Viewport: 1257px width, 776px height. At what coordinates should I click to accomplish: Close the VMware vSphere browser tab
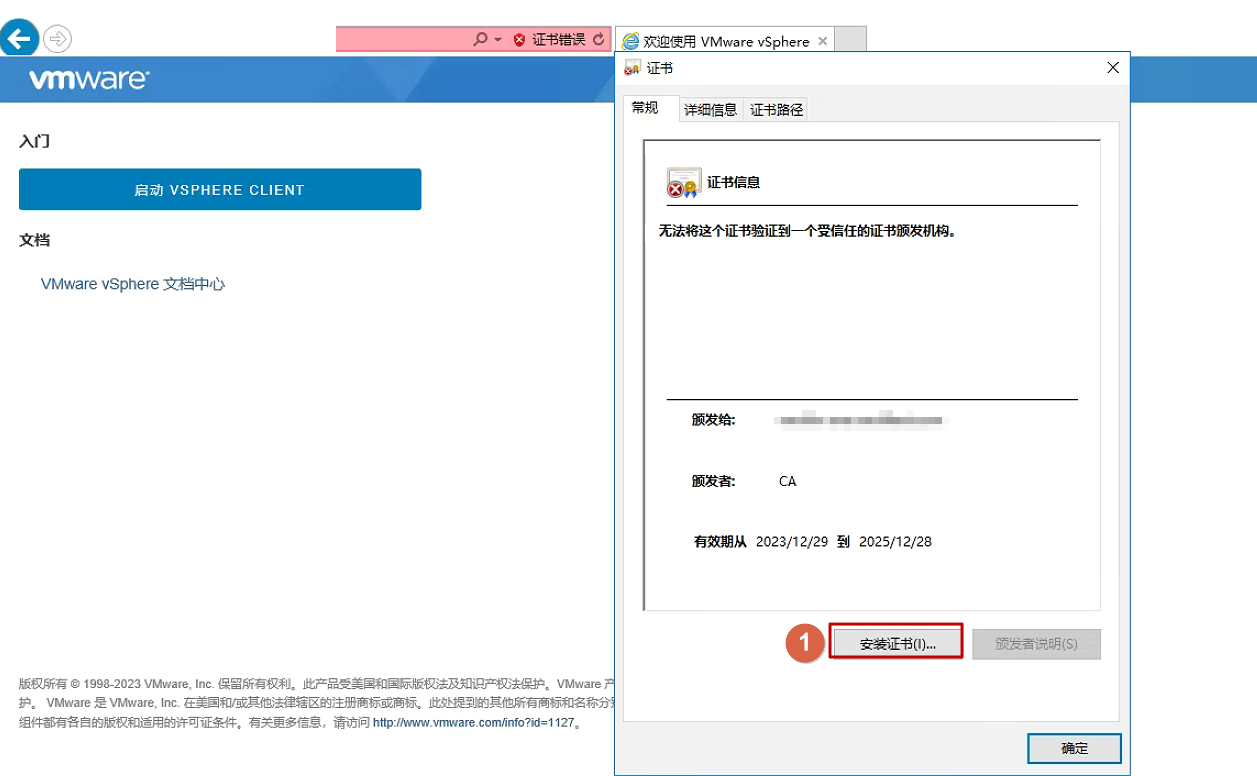[822, 41]
